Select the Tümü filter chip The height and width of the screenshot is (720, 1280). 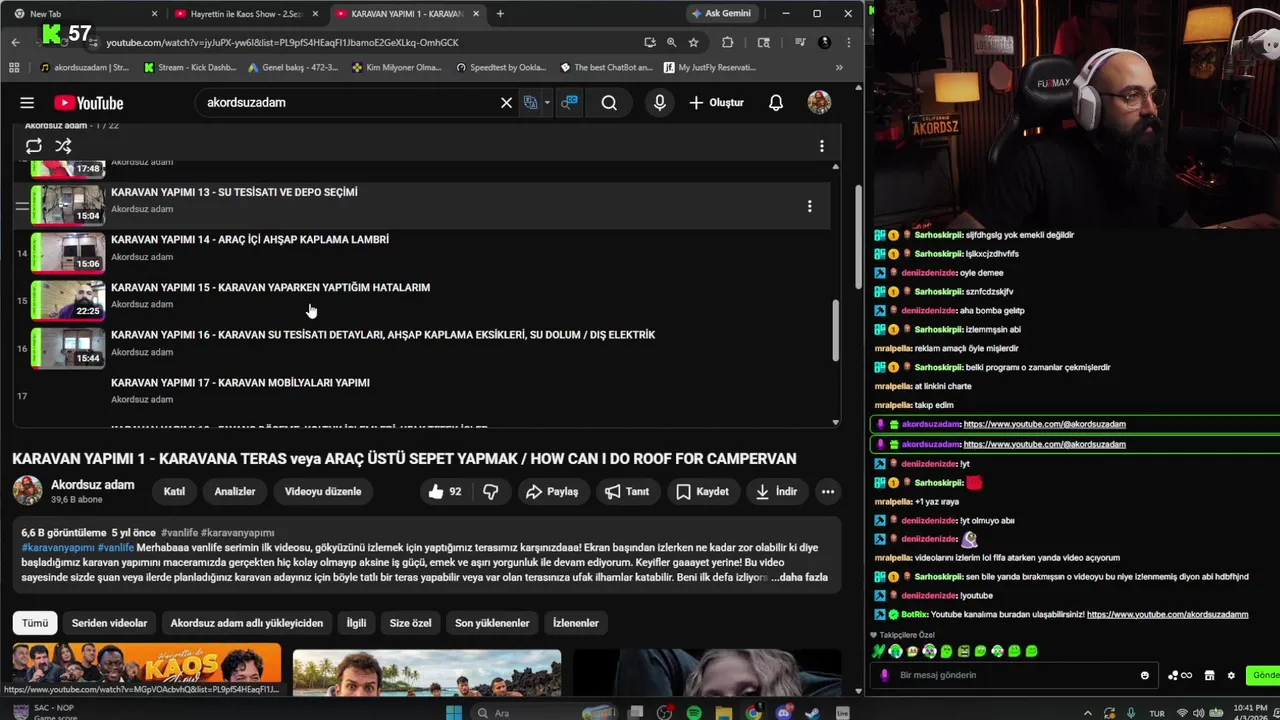click(35, 623)
